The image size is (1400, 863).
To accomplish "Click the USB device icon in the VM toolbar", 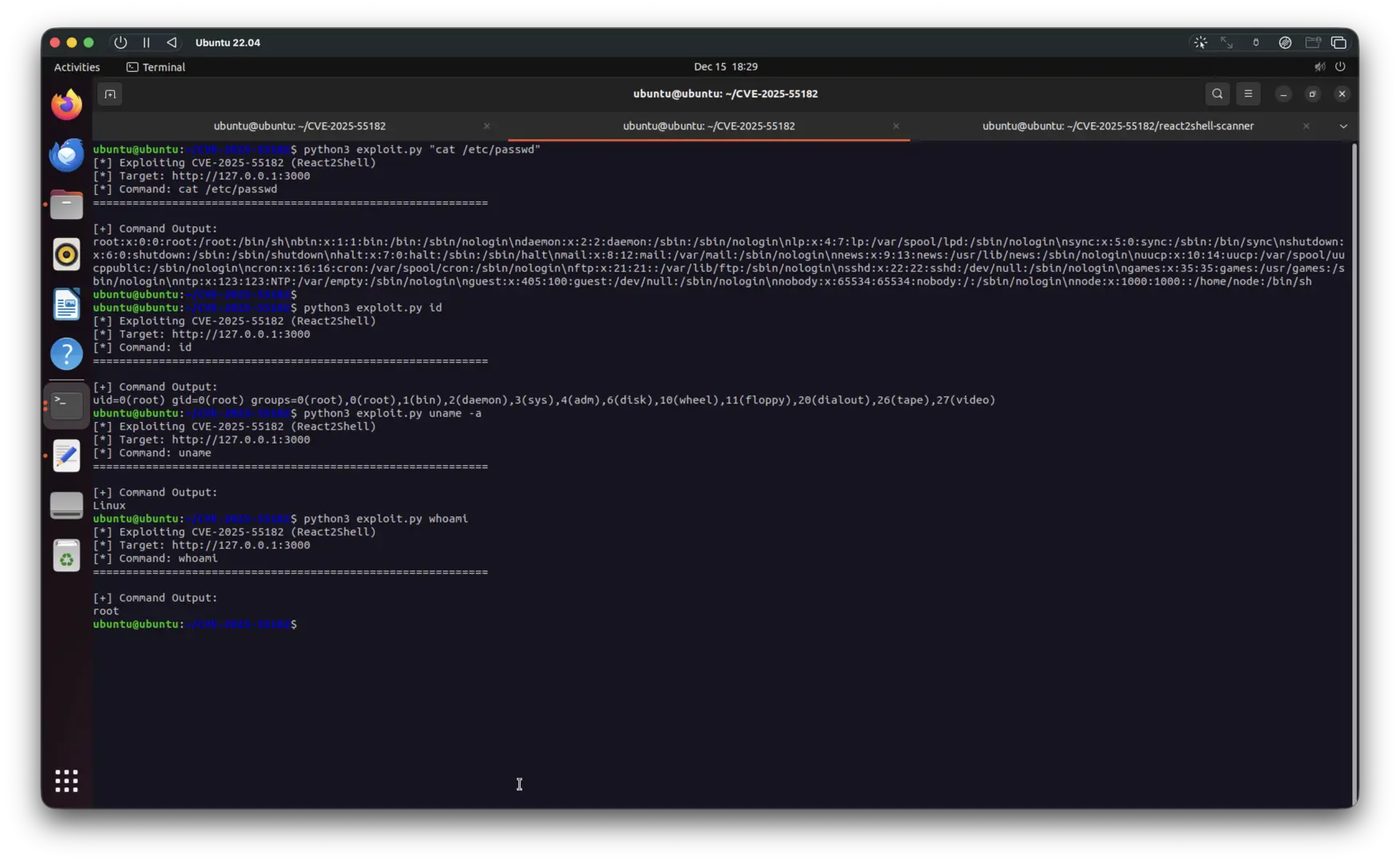I will tap(1255, 42).
